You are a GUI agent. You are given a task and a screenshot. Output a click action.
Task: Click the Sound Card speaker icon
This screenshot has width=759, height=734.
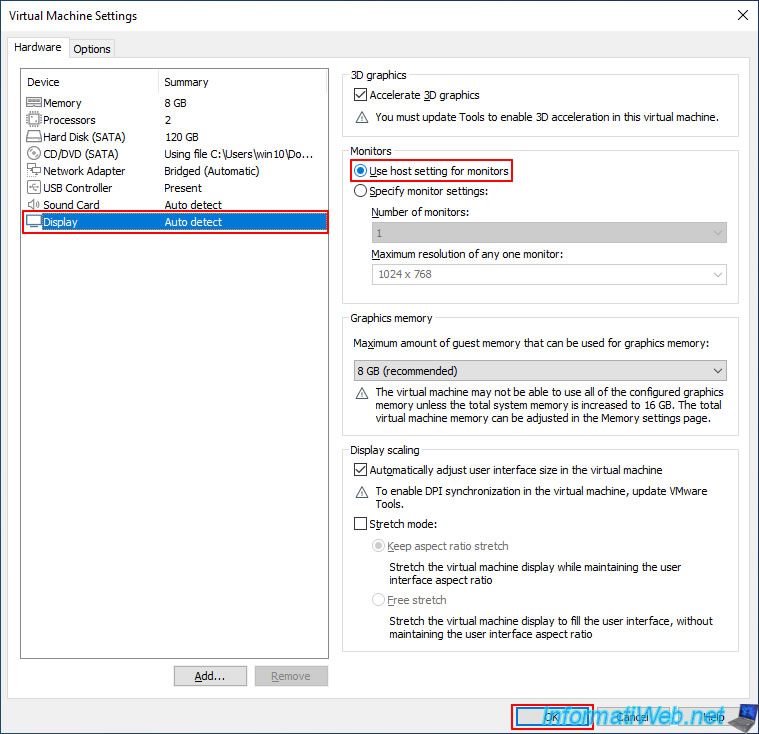pos(34,204)
